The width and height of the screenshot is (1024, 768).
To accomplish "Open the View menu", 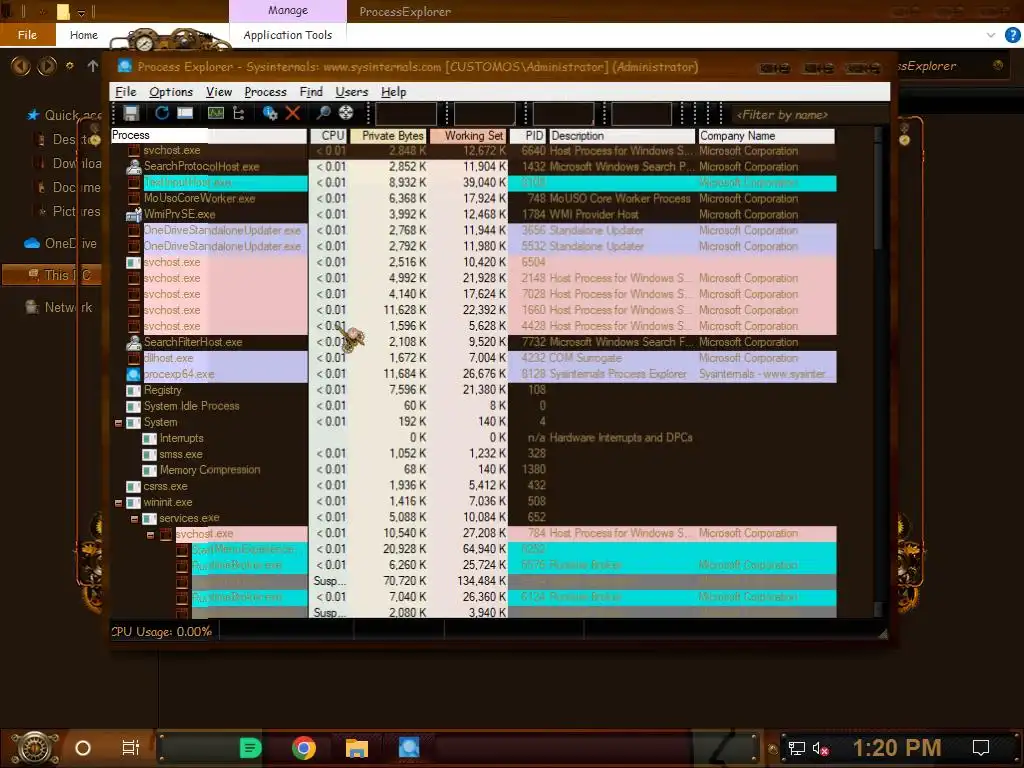I will [219, 92].
